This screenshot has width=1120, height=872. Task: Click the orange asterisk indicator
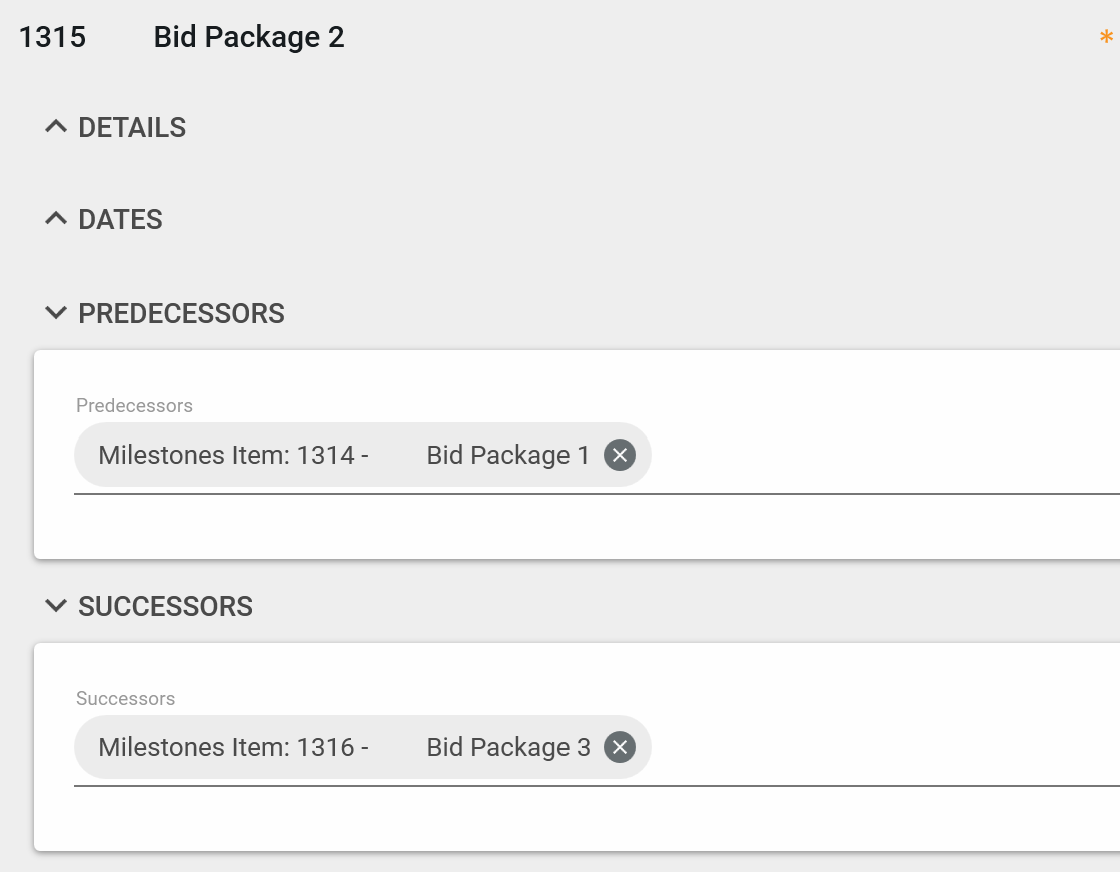tap(1106, 39)
